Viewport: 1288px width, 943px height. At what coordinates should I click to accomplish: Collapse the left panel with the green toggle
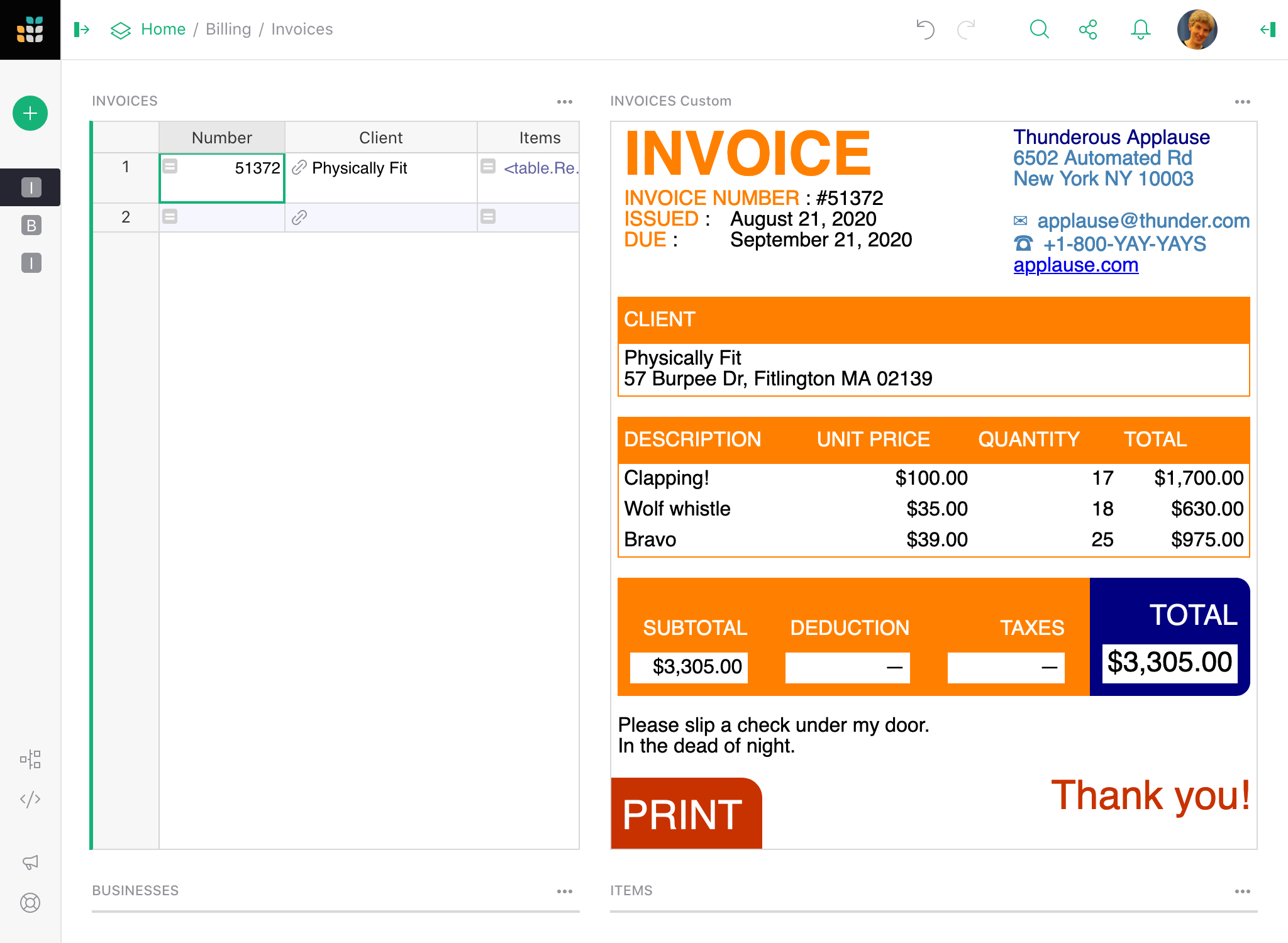[82, 29]
